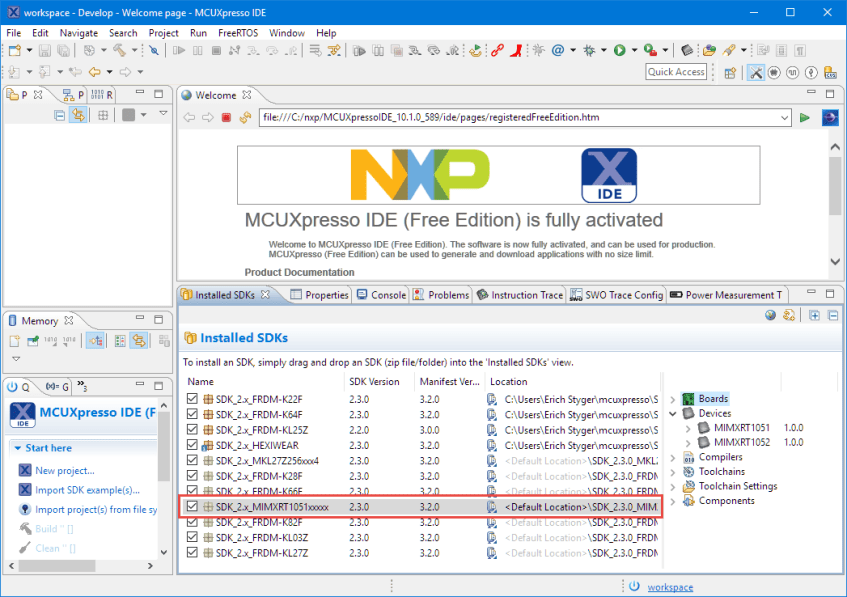Open the GUI Flash tool (red chili icon)

pyautogui.click(x=516, y=49)
